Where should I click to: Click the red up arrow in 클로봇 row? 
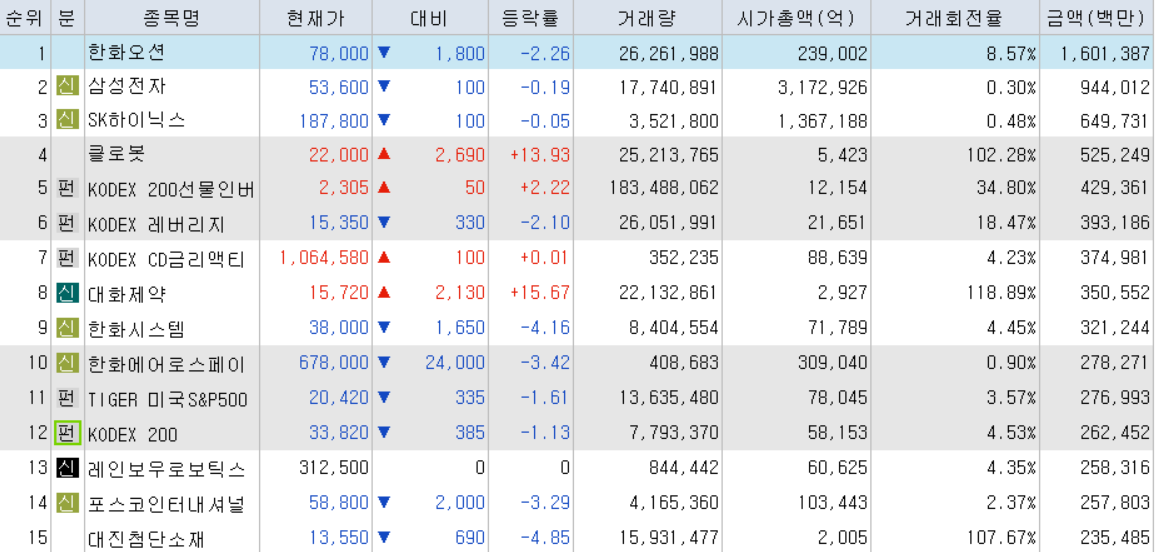click(383, 154)
